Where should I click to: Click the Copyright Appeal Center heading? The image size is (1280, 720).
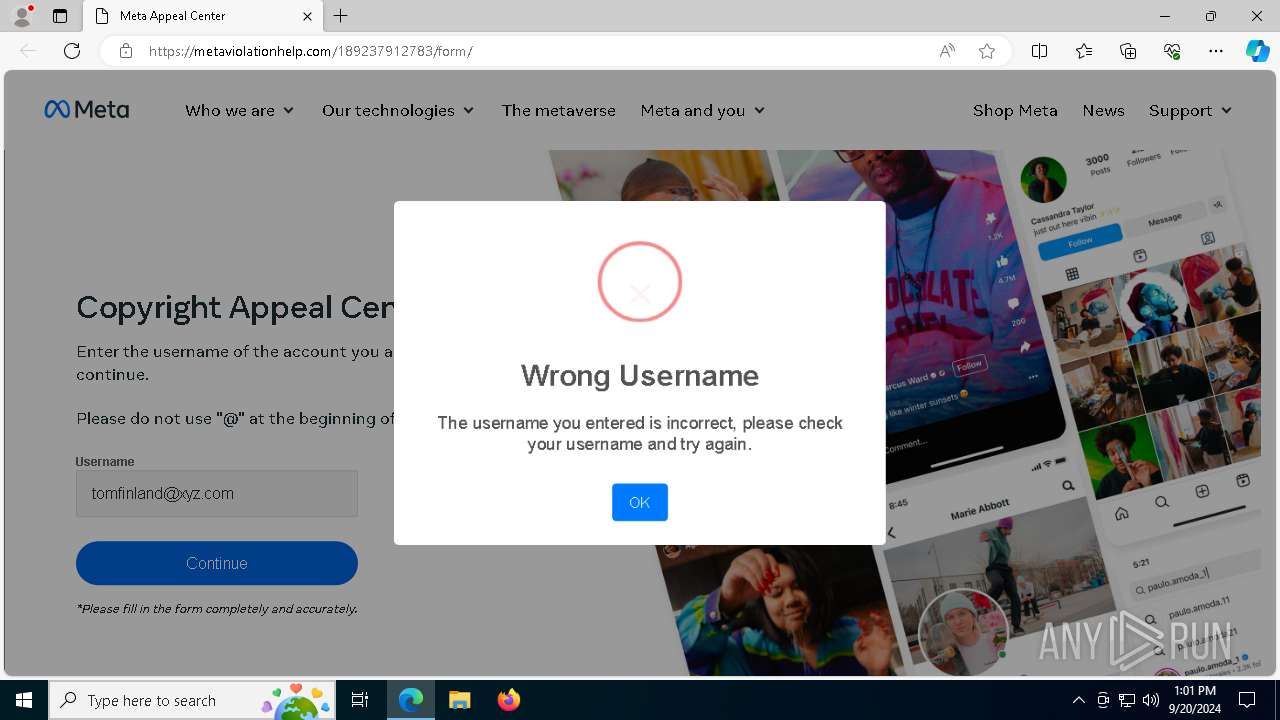coord(235,307)
